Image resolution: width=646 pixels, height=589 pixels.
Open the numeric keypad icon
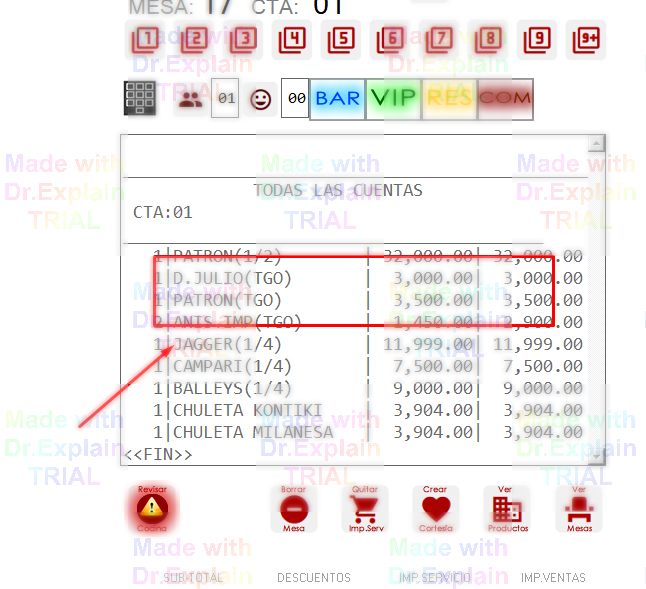click(141, 98)
